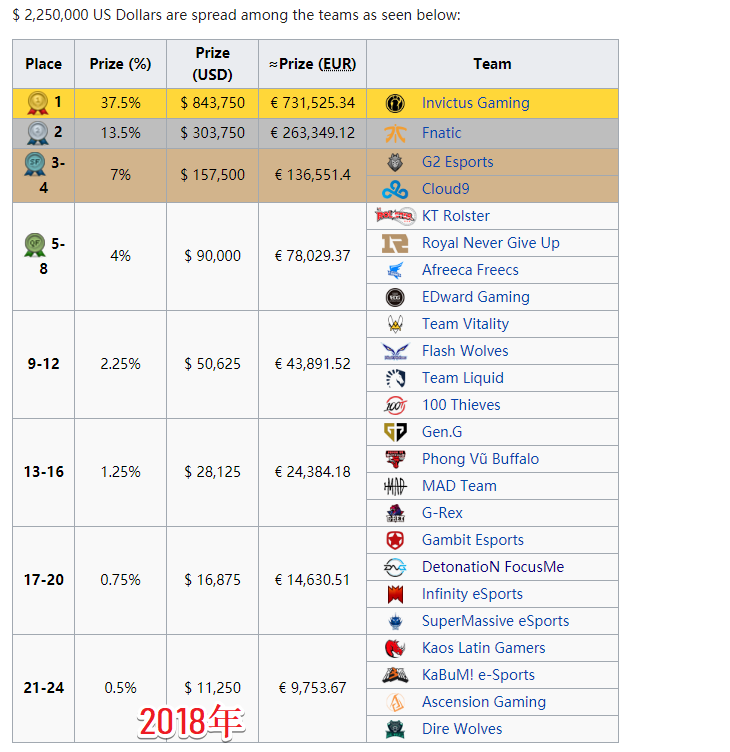Click the gold first-place medal icon
This screenshot has height=752, width=730.
(37, 103)
